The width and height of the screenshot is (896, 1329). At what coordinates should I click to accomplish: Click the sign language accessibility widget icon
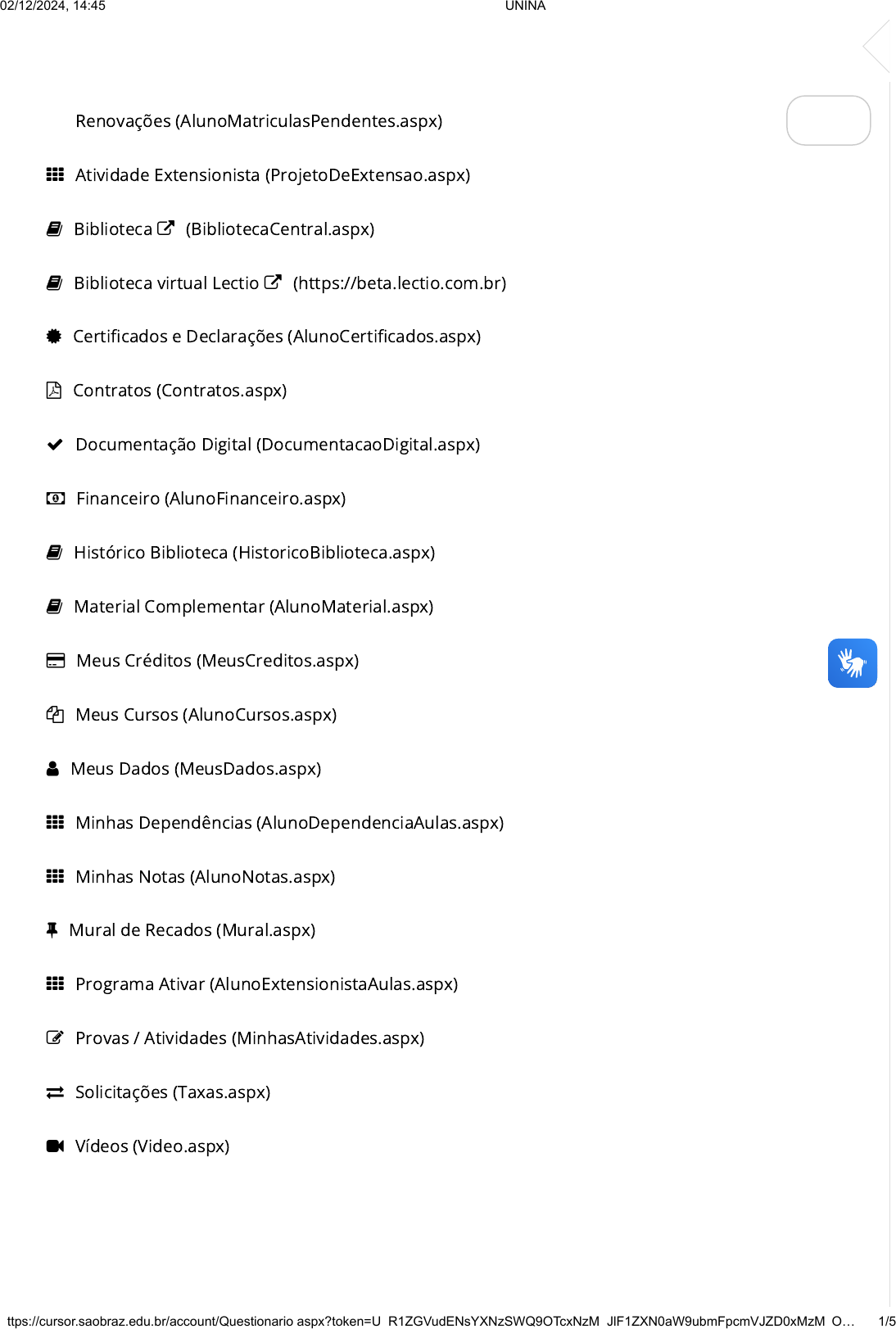(852, 662)
